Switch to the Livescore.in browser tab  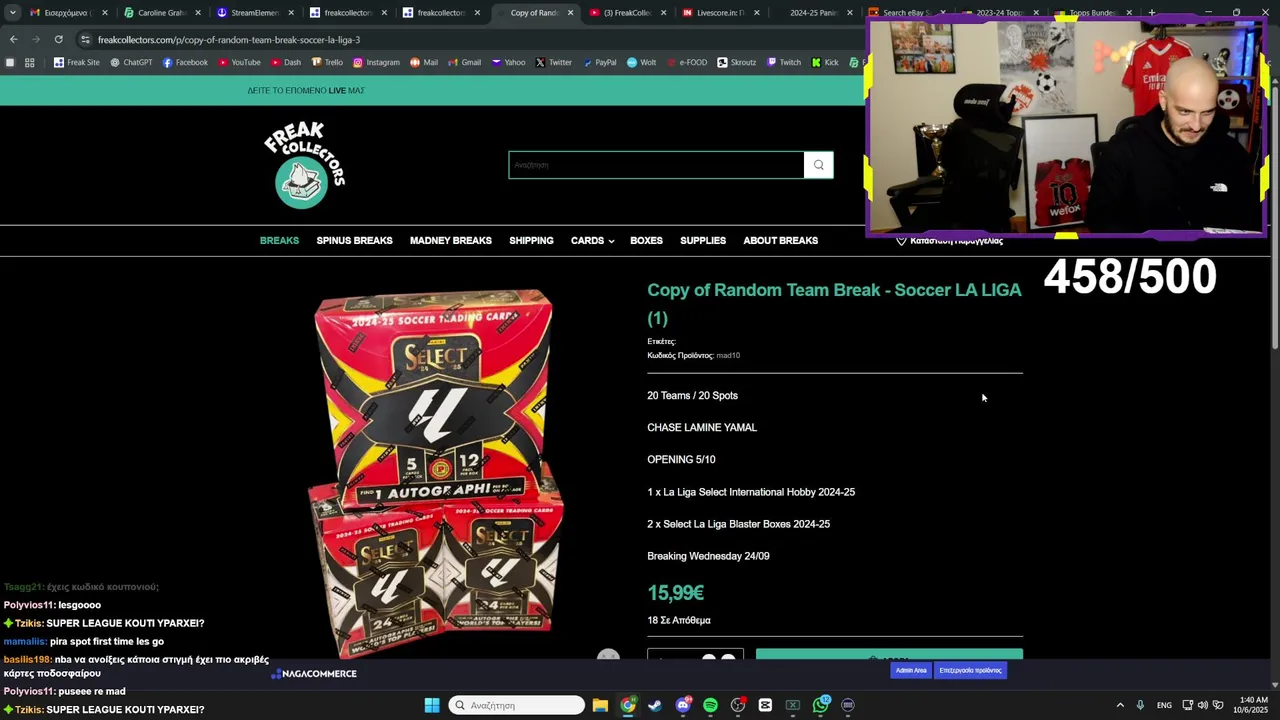[719, 13]
